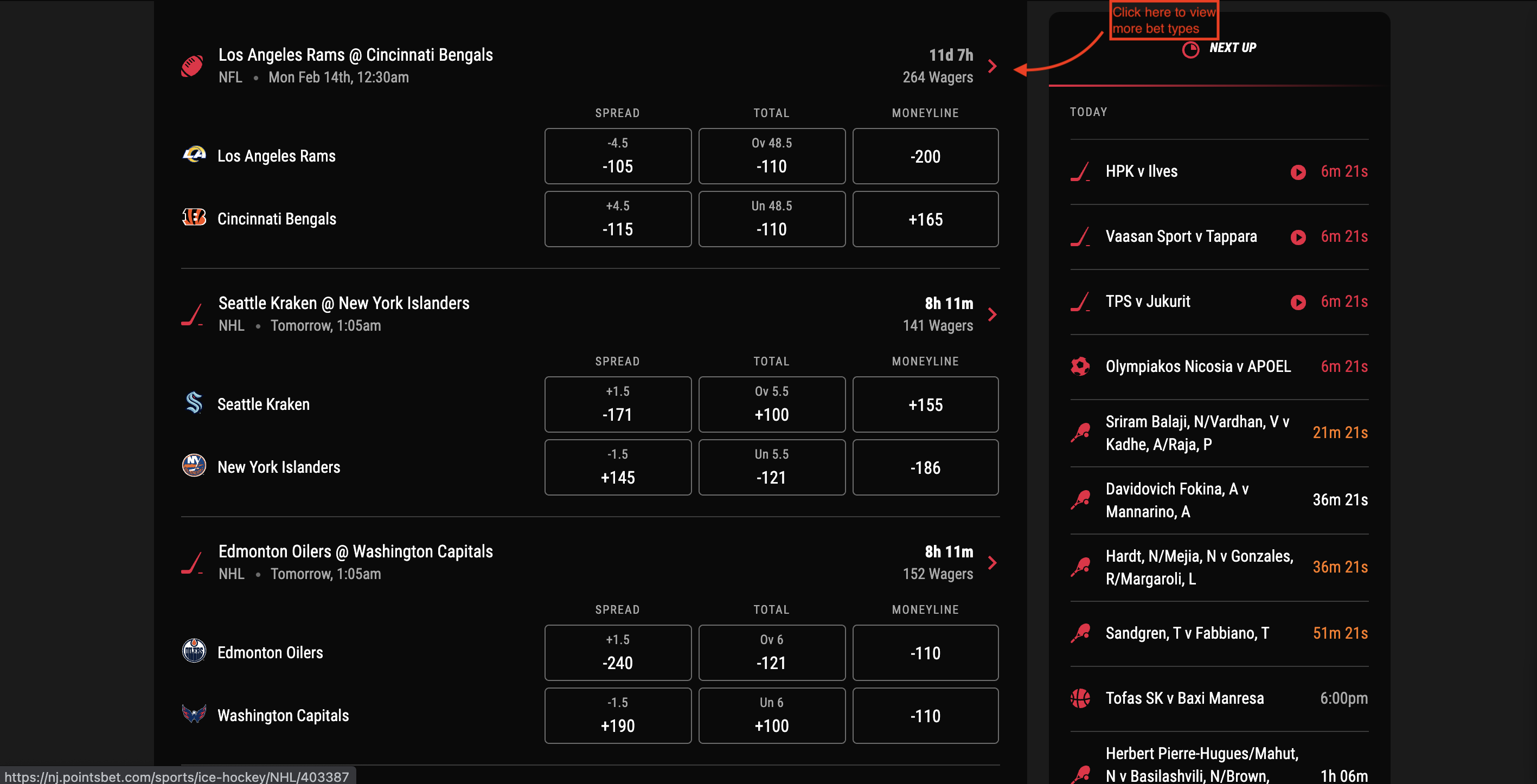Viewport: 1537px width, 784px height.
Task: Click hockey icon beside HPK v Ilves
Action: click(x=1080, y=172)
